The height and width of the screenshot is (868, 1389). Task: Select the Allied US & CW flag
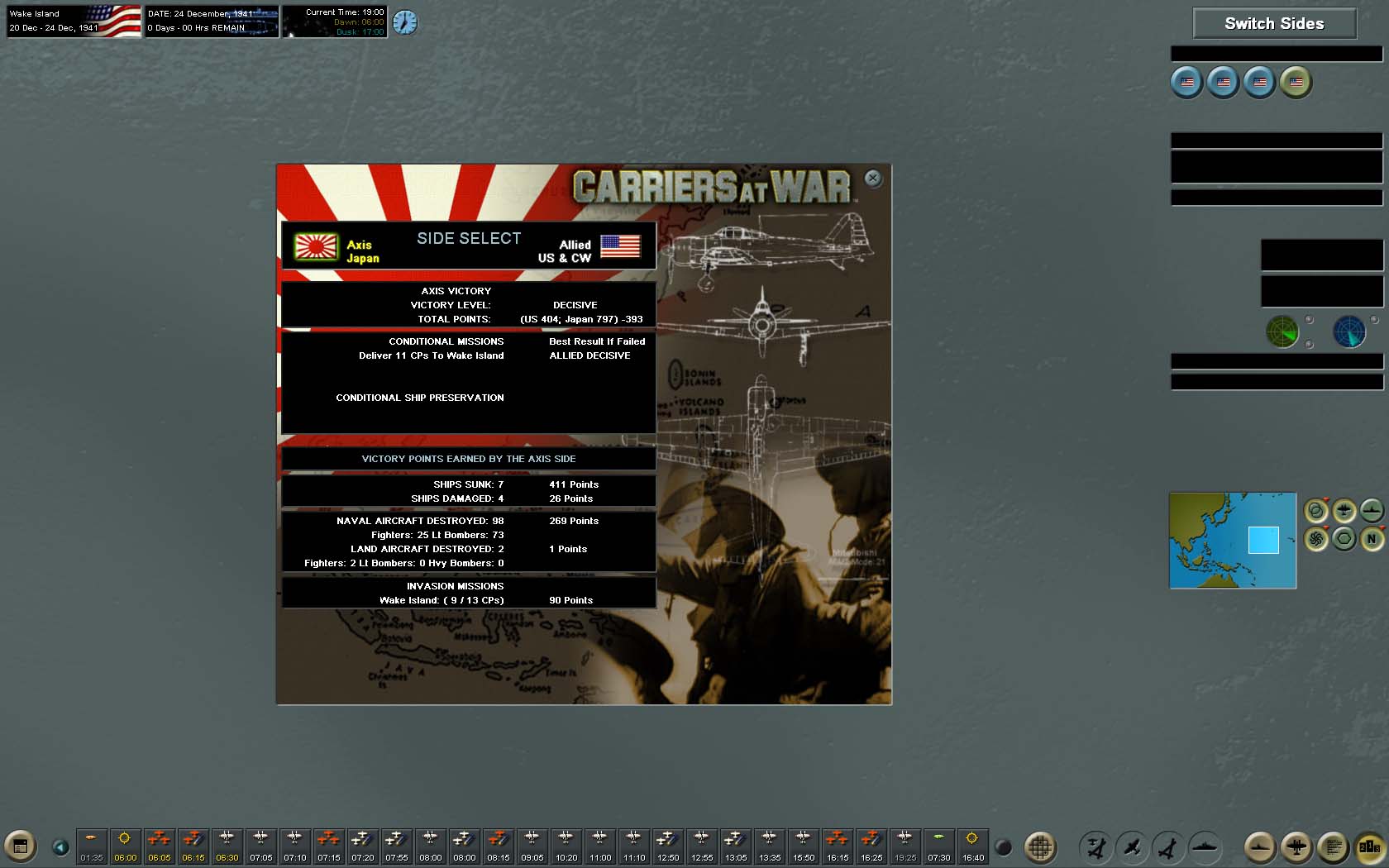click(x=620, y=246)
